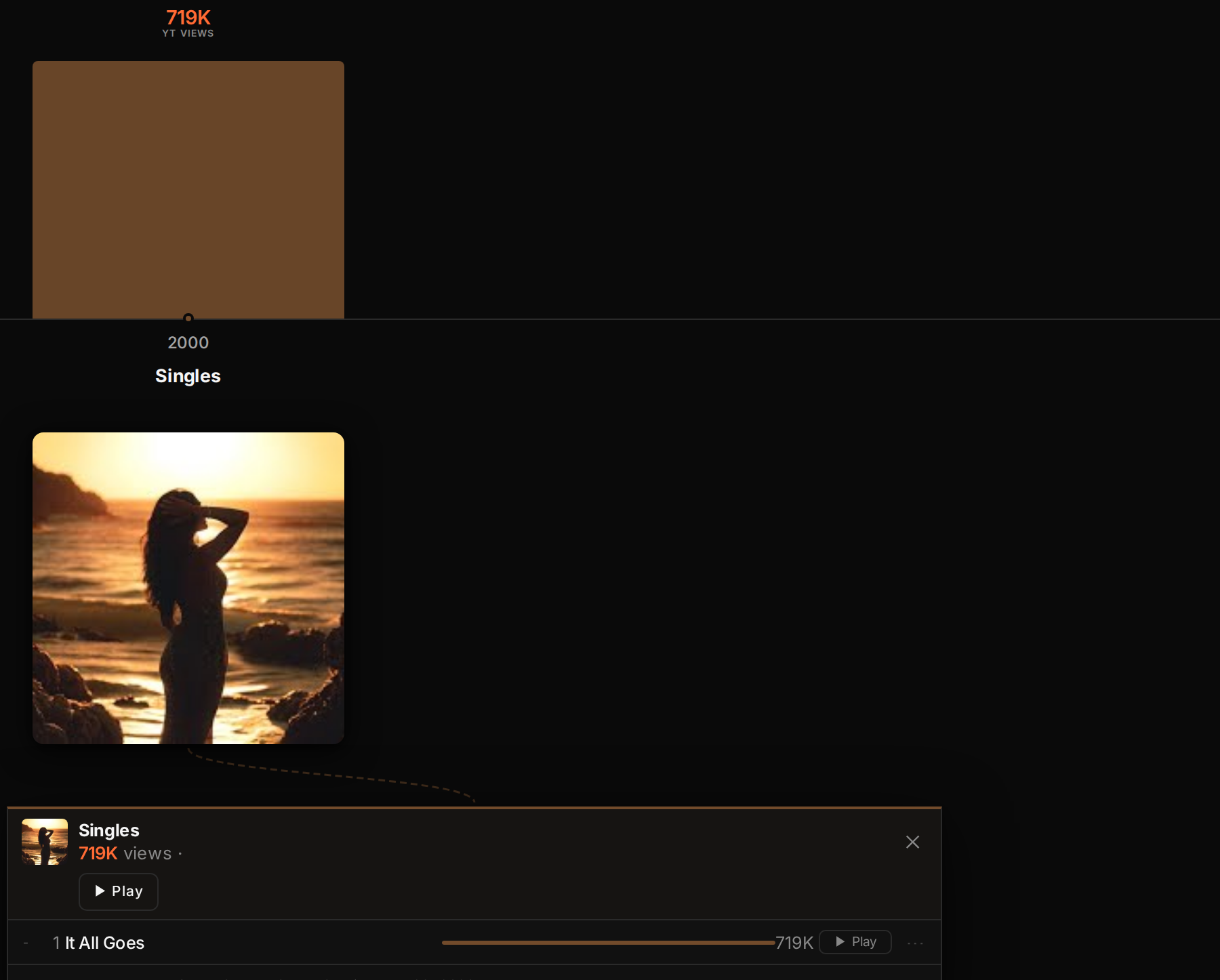Open the large sunset silhouette album cover

point(188,588)
